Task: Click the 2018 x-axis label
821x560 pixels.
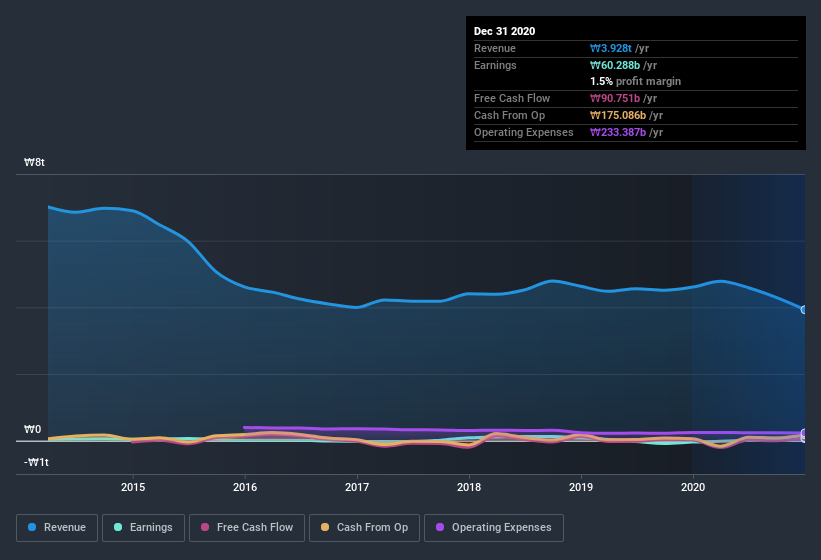Action: click(469, 487)
